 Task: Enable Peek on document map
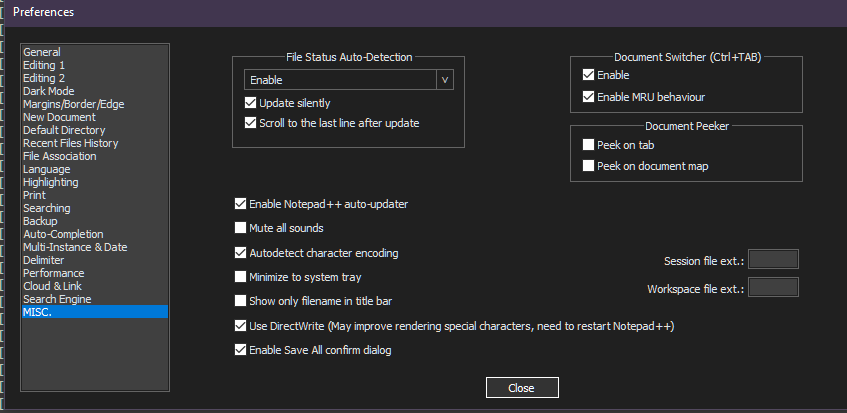(x=589, y=166)
